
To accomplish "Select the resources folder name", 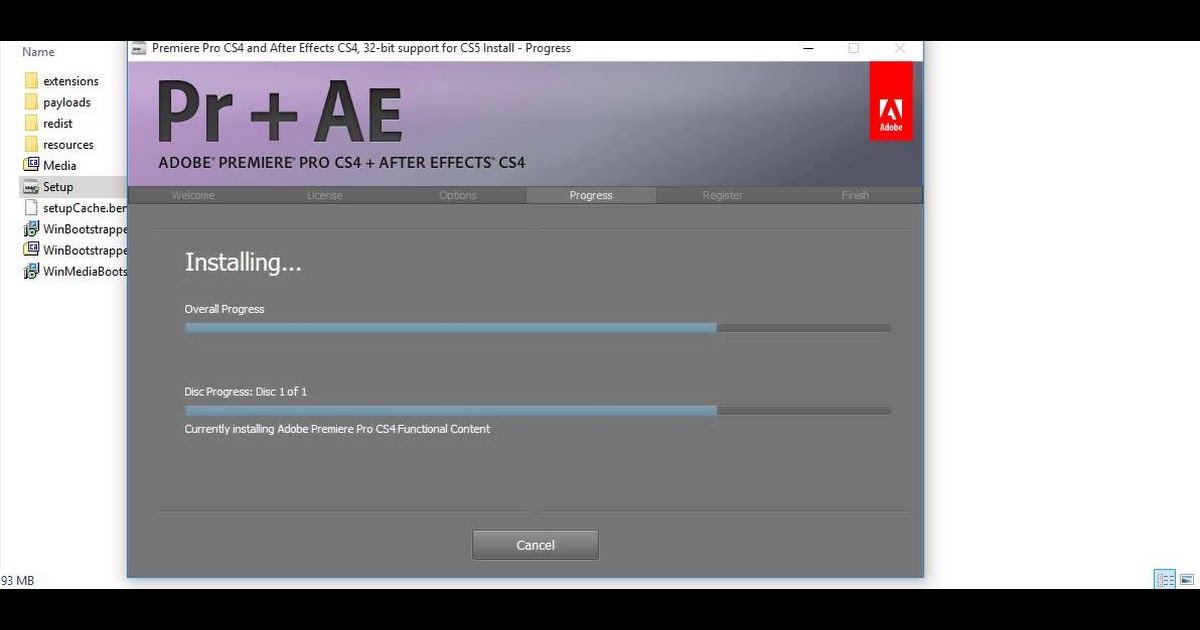I will pyautogui.click(x=68, y=144).
